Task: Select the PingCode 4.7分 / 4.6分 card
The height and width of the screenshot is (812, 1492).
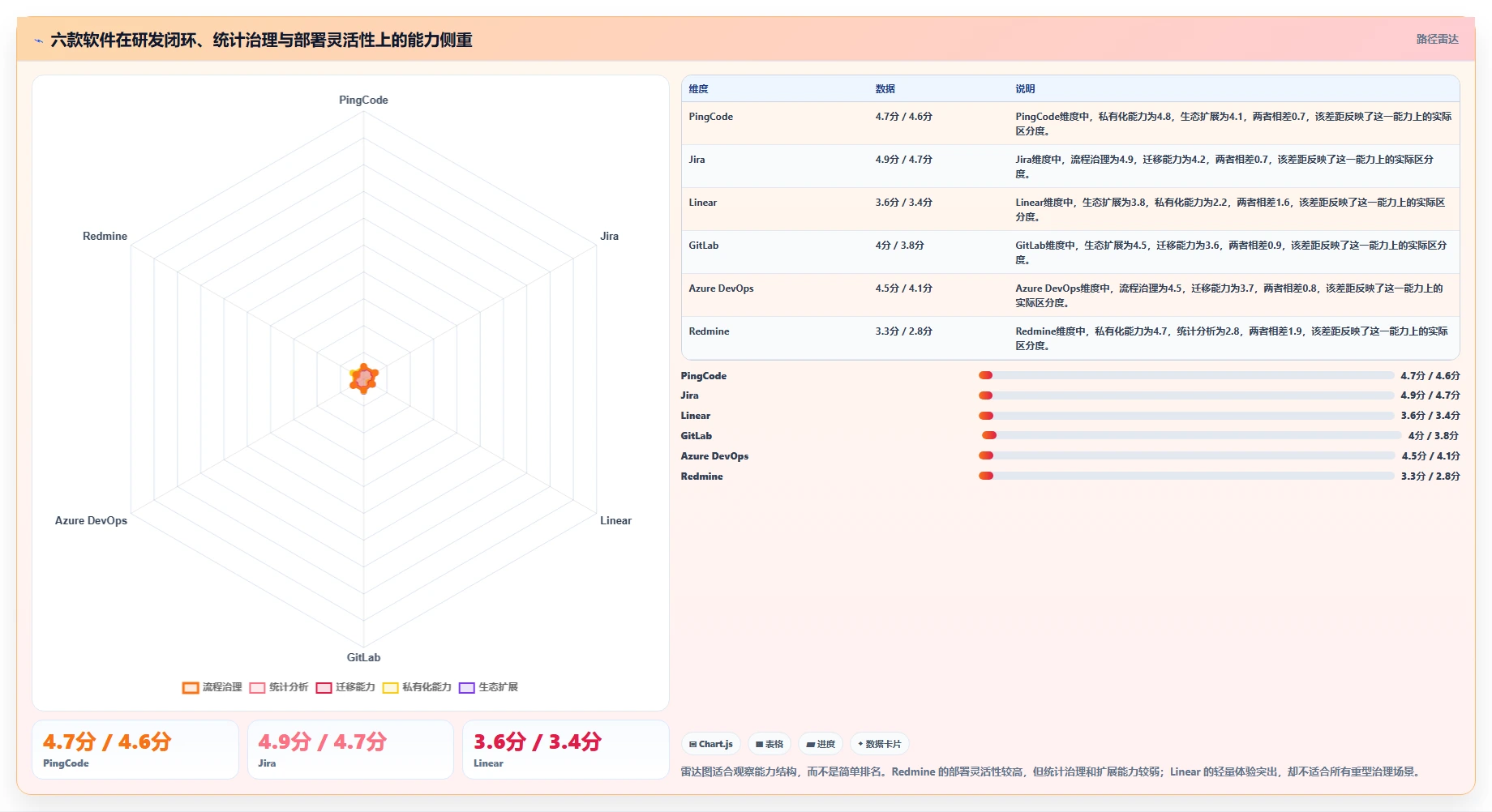Action: pyautogui.click(x=135, y=750)
